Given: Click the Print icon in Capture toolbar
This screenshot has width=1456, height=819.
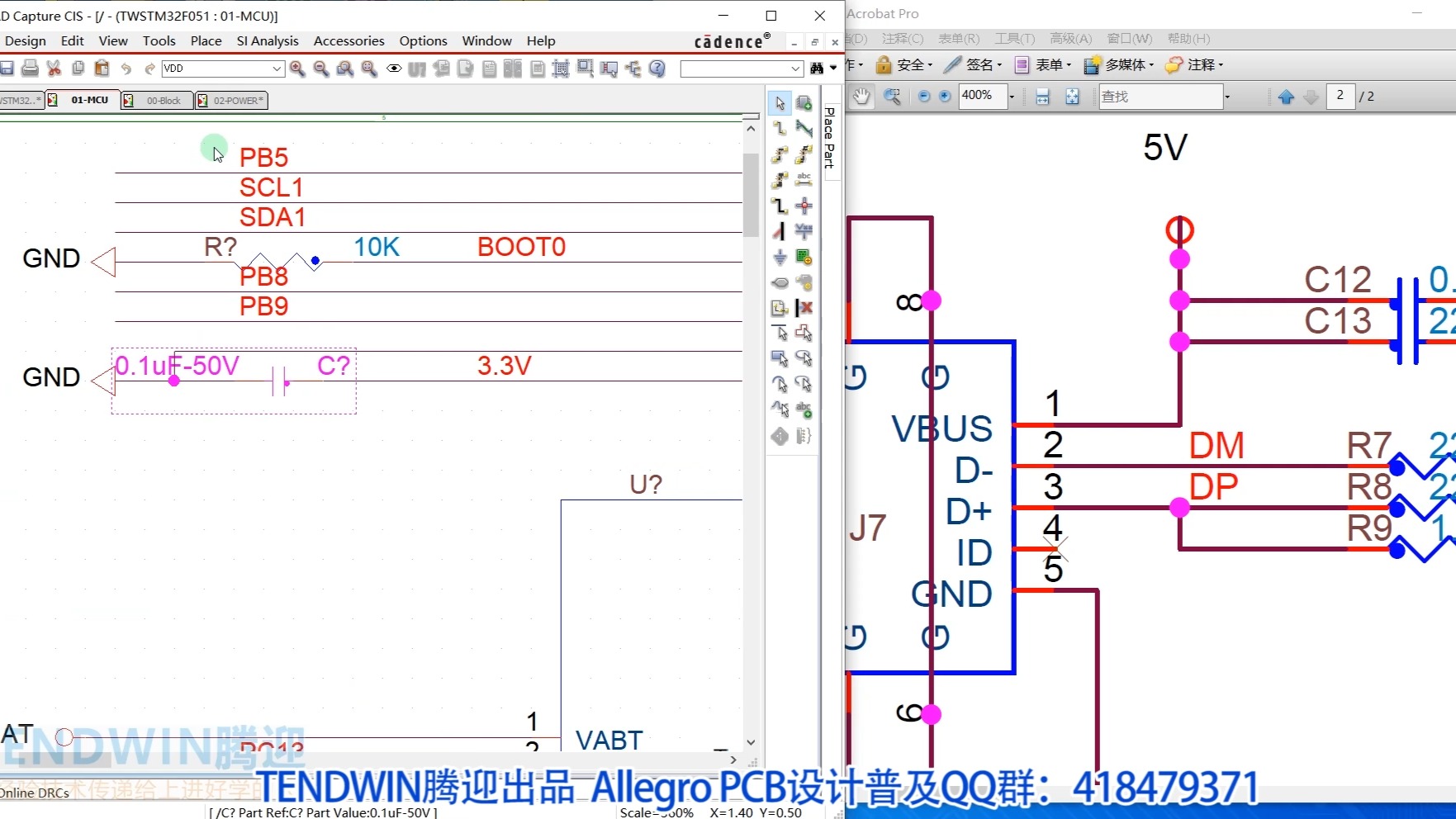Looking at the screenshot, I should pyautogui.click(x=30, y=69).
